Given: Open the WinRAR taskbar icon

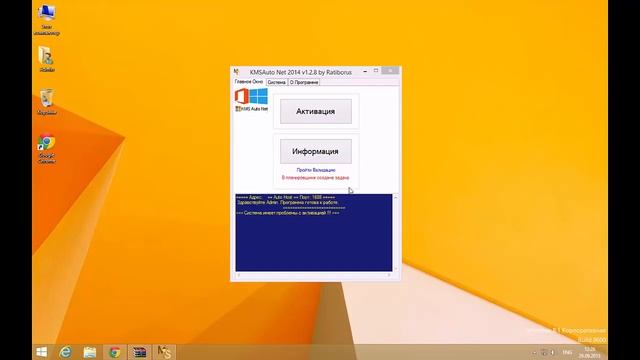Looking at the screenshot, I should [139, 352].
